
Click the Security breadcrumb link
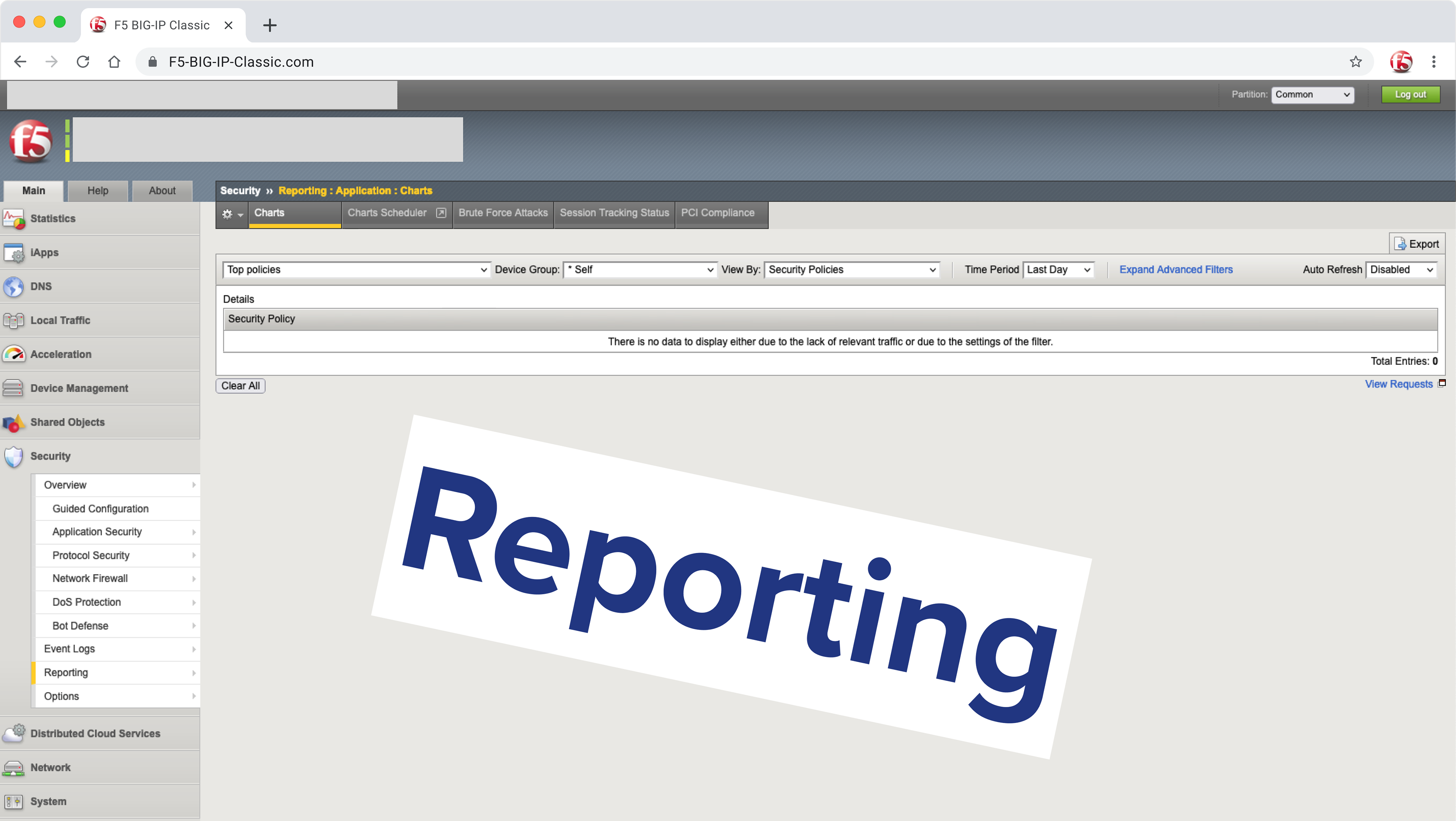coord(240,190)
